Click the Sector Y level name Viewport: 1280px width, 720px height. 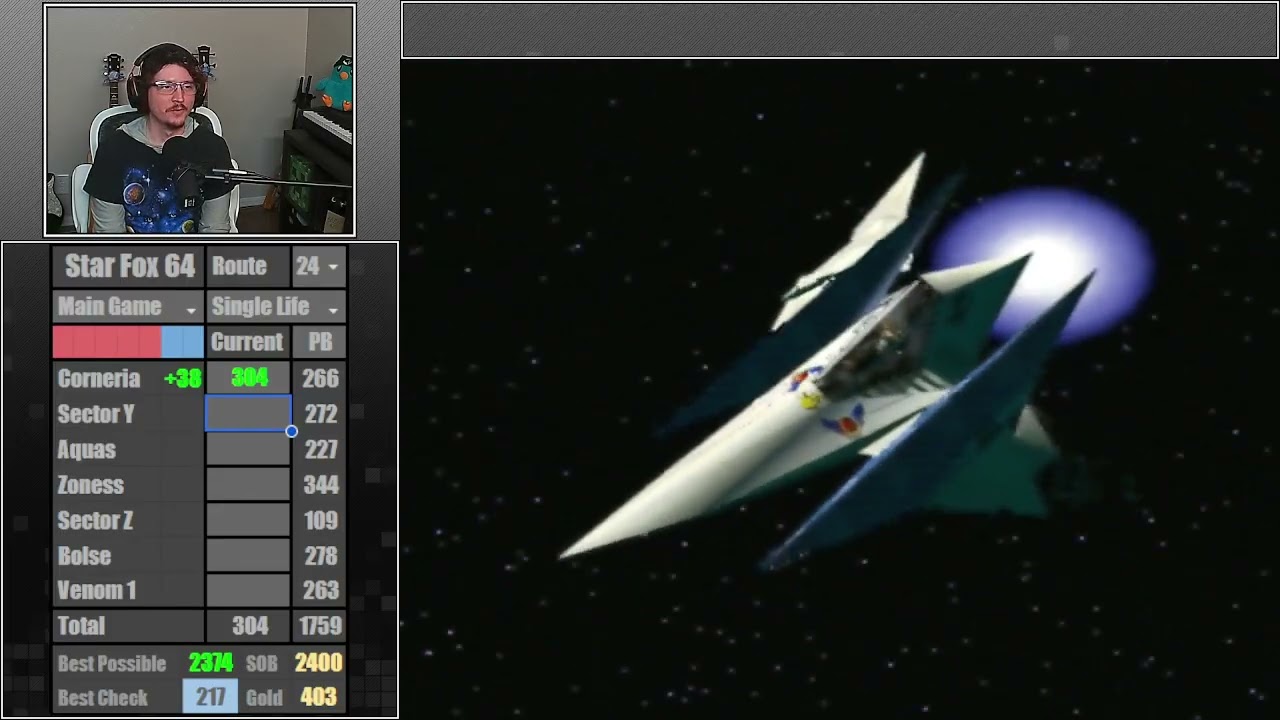pyautogui.click(x=96, y=414)
